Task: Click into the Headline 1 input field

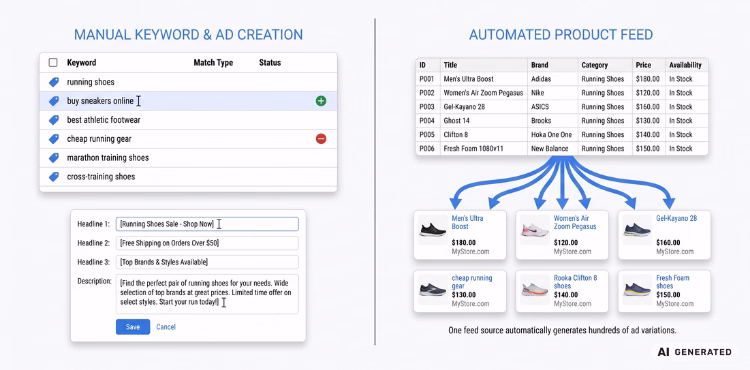Action: coord(207,224)
